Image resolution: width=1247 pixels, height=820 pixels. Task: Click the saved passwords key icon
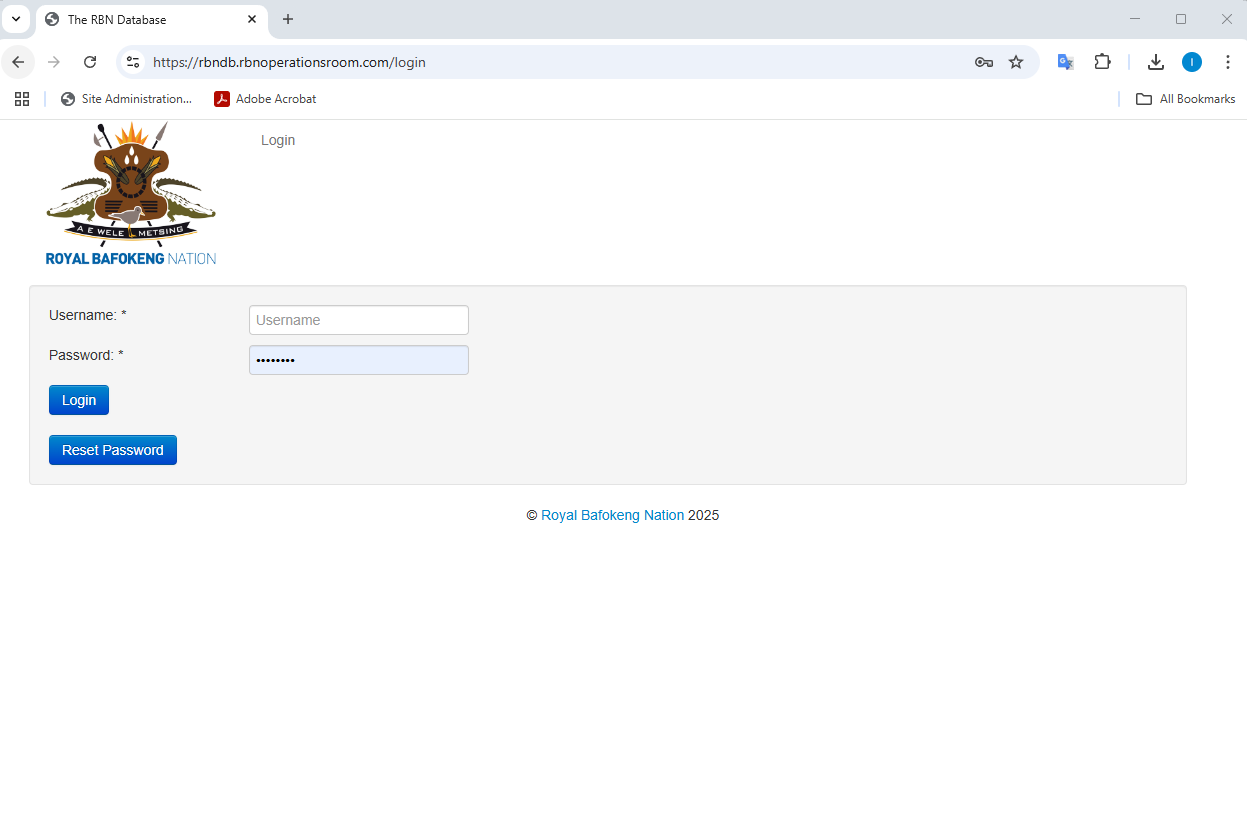point(983,62)
